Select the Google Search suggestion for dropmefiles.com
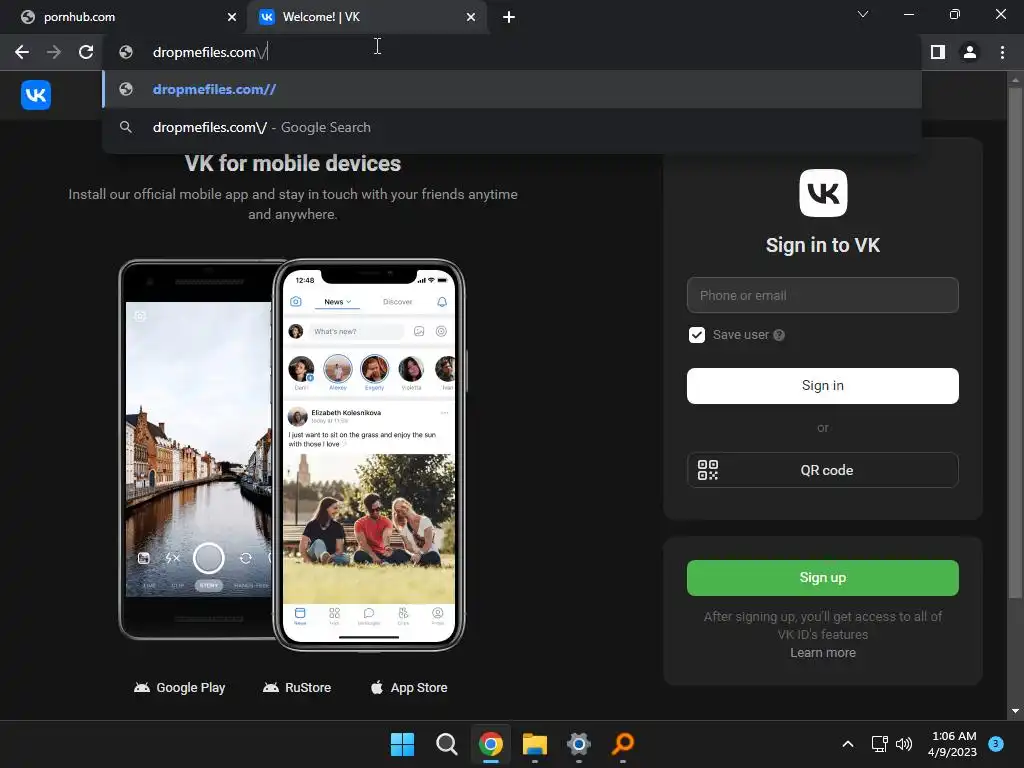1024x768 pixels. click(512, 127)
